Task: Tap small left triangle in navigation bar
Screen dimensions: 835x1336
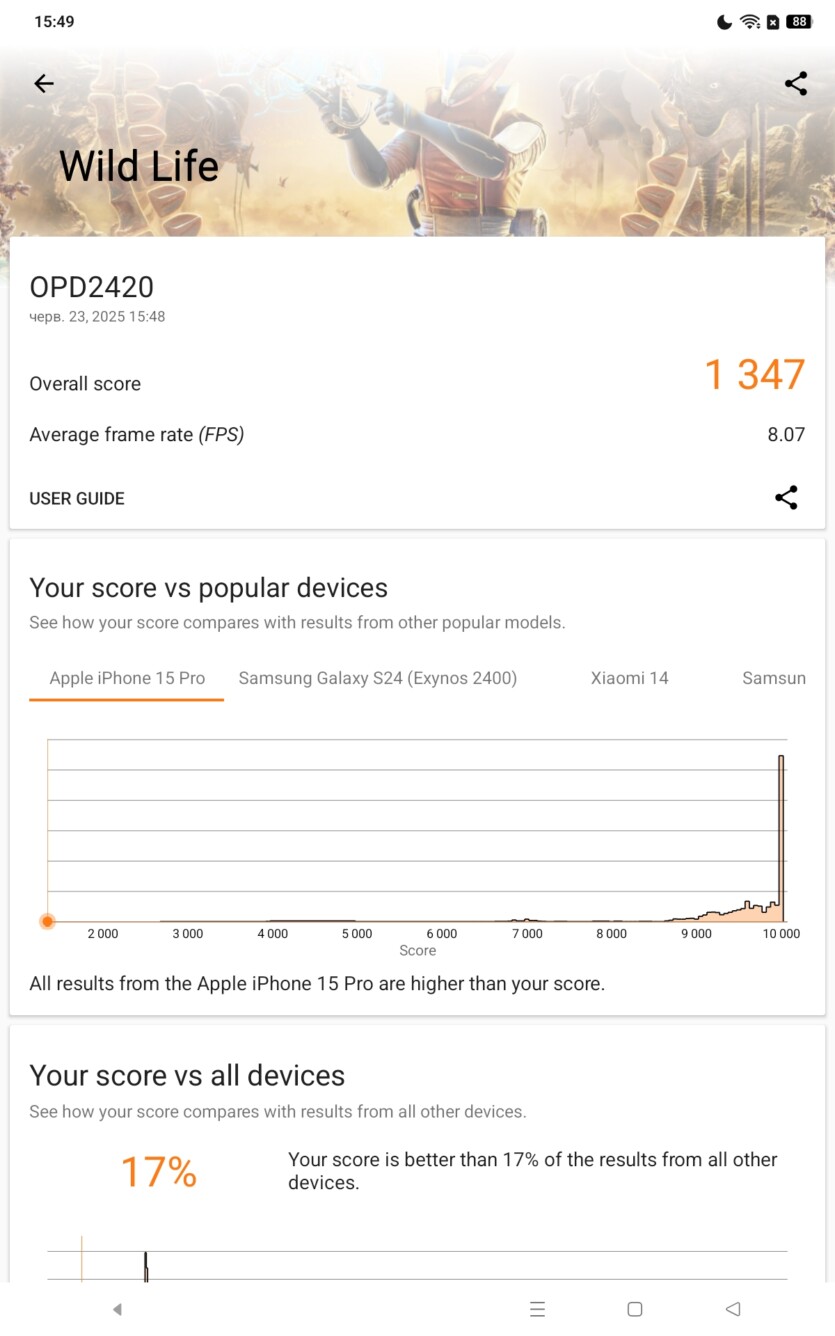Action: pos(117,1309)
